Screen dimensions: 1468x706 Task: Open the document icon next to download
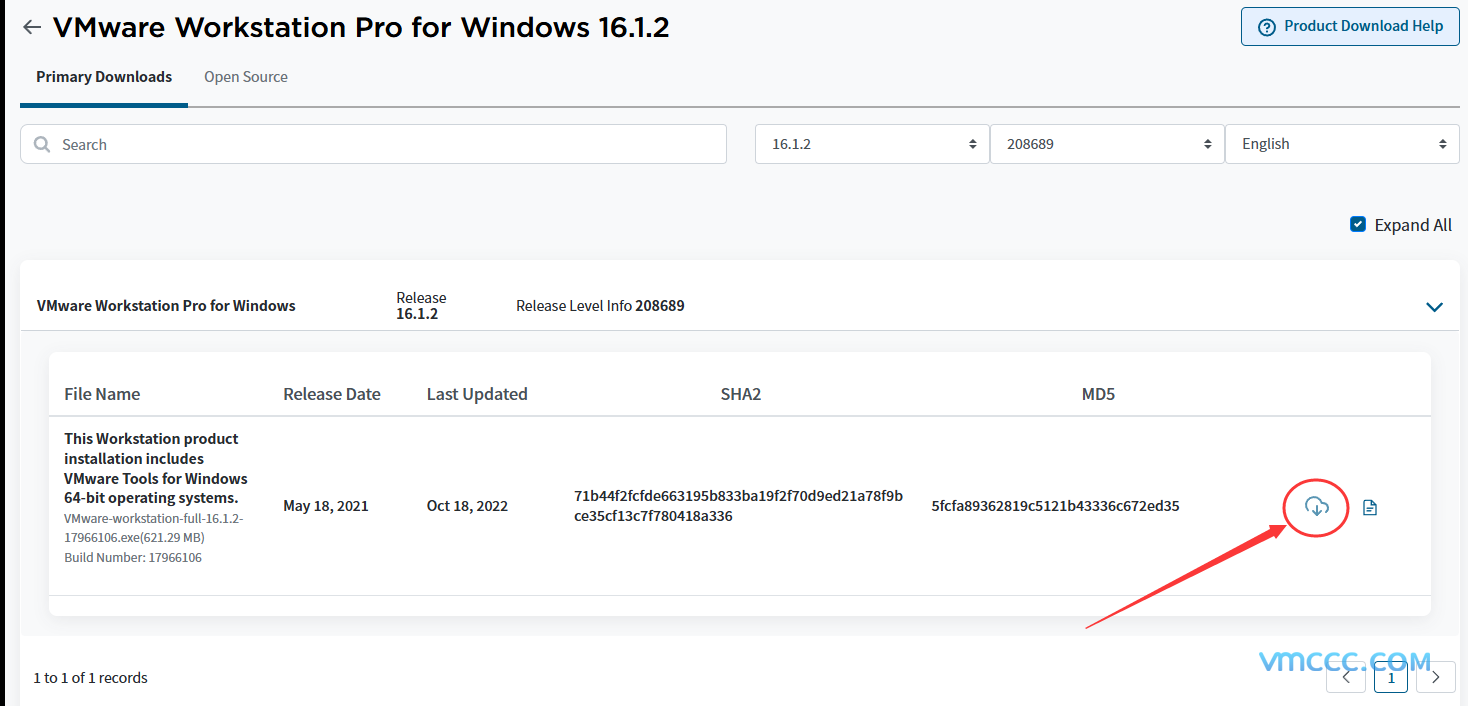click(1370, 508)
